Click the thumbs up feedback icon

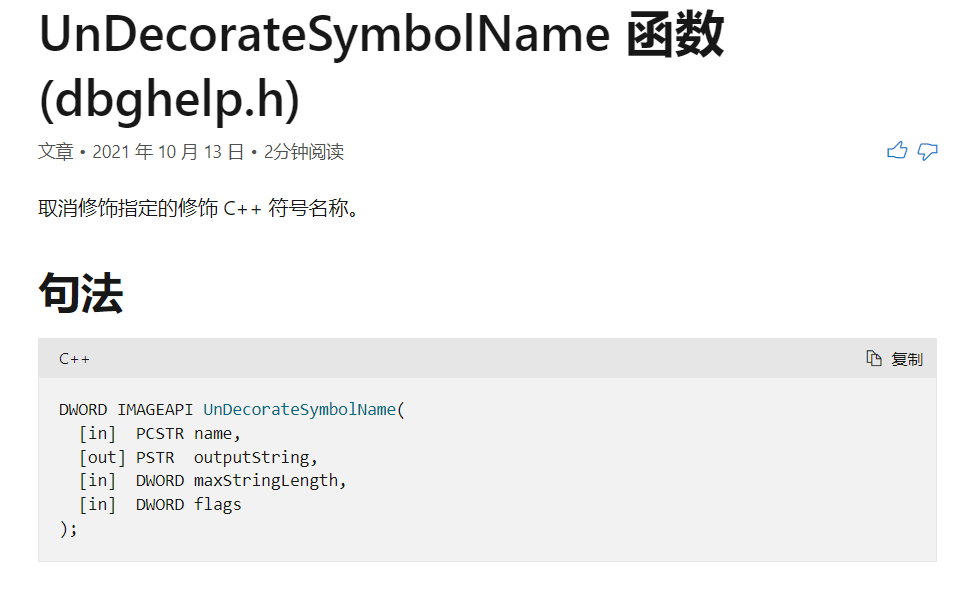click(897, 151)
